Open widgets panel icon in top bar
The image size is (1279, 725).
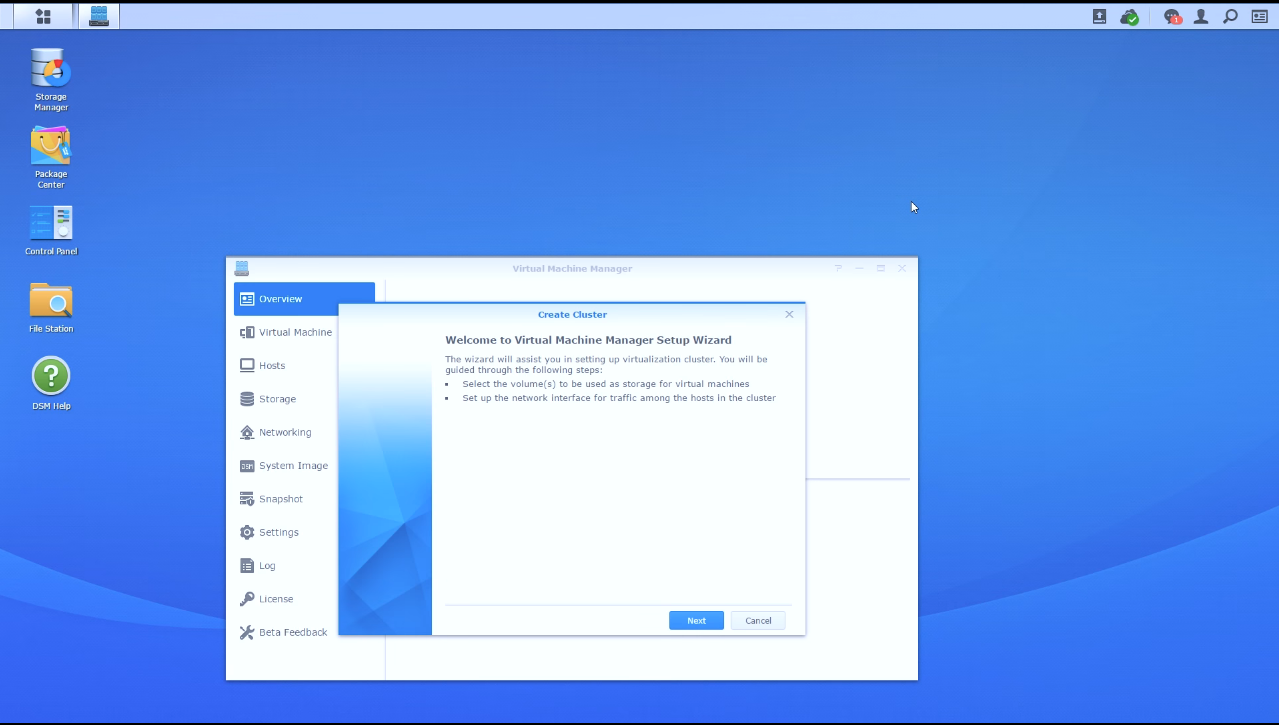pos(1259,16)
